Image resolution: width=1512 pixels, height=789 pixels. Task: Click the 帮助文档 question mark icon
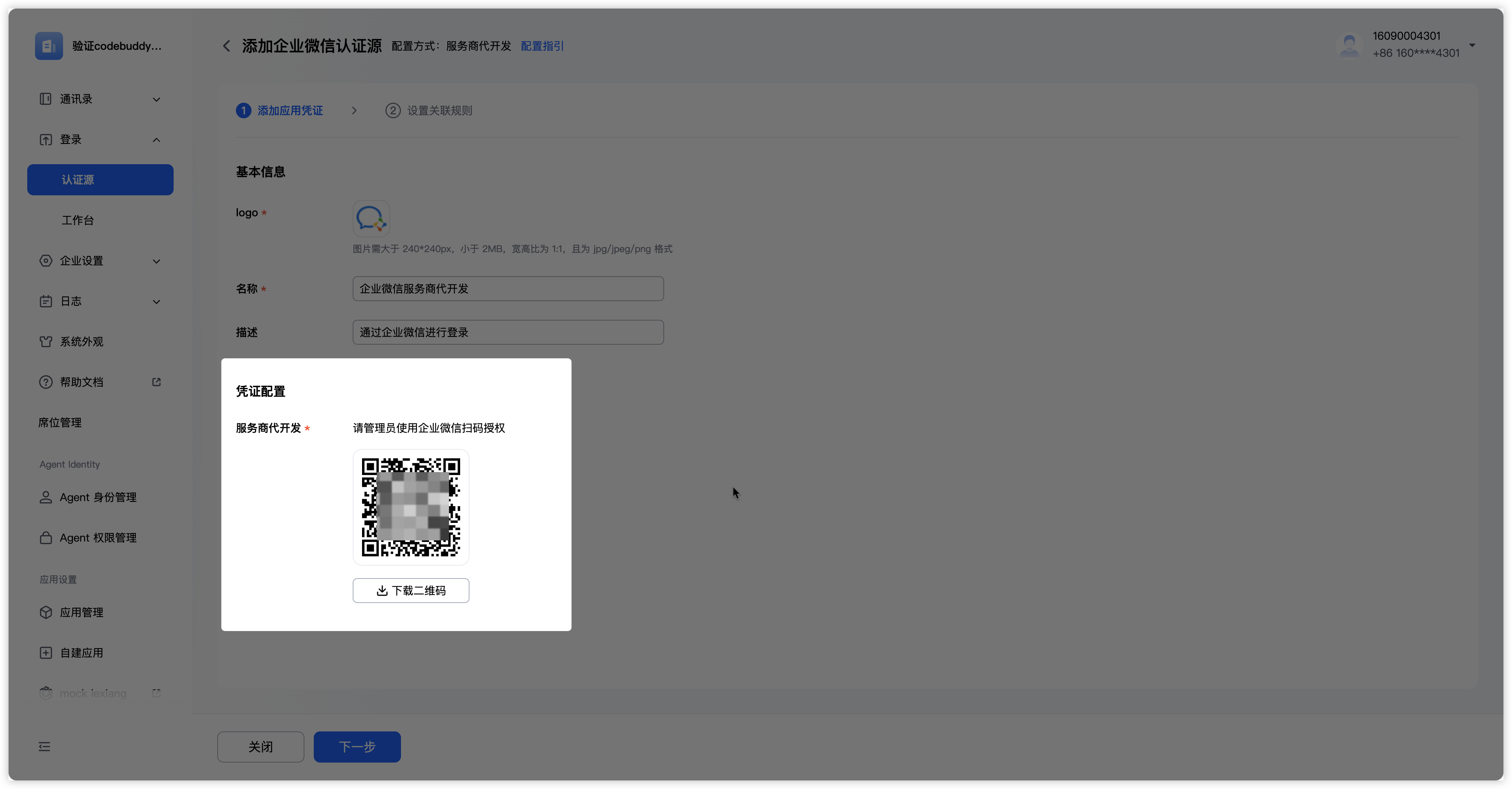tap(45, 382)
